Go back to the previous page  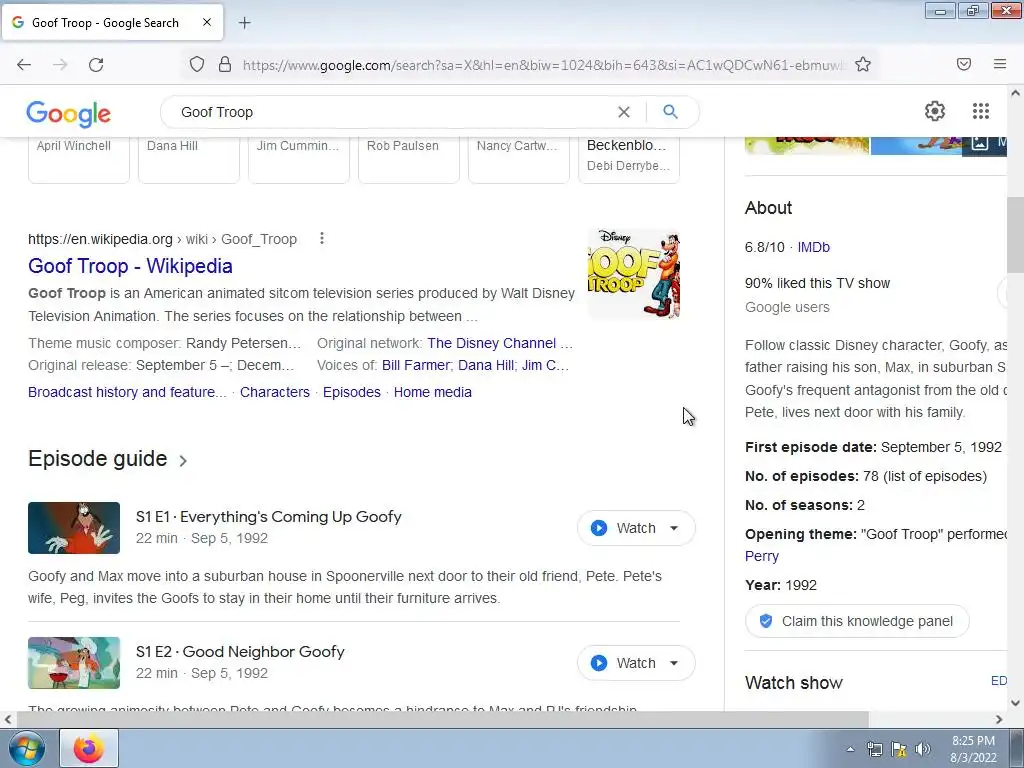(24, 64)
